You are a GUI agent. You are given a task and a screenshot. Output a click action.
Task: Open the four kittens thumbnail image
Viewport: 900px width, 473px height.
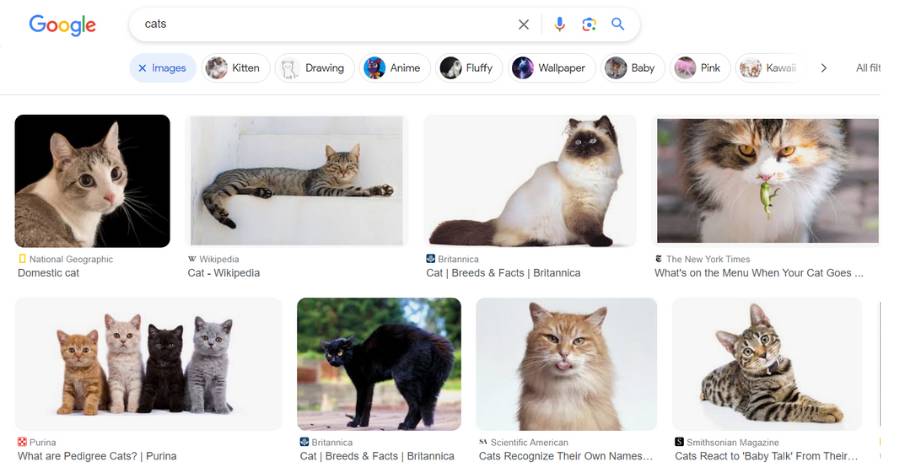pos(148,364)
